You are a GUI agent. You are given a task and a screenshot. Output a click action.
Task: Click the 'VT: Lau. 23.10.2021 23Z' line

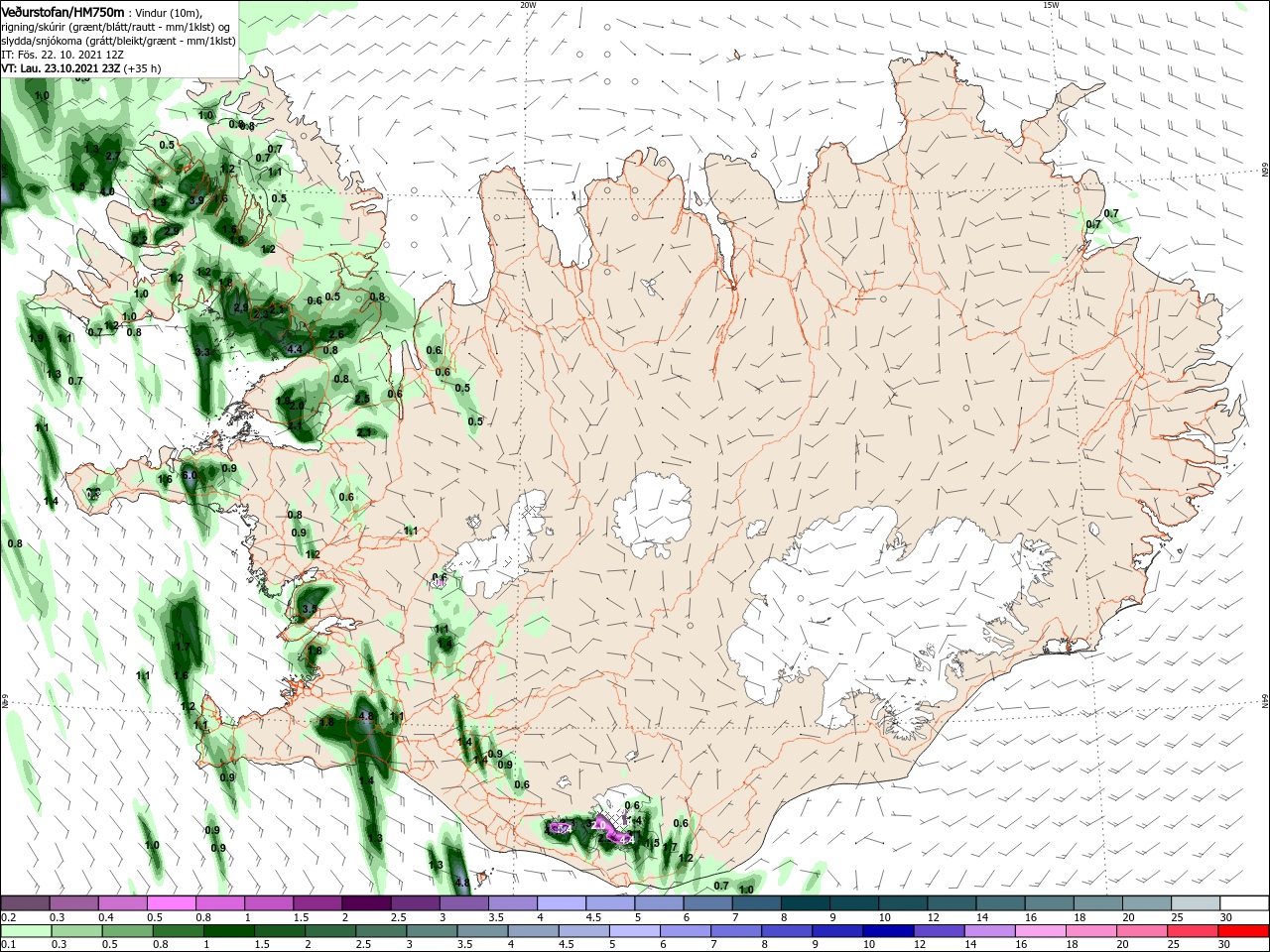point(62,68)
